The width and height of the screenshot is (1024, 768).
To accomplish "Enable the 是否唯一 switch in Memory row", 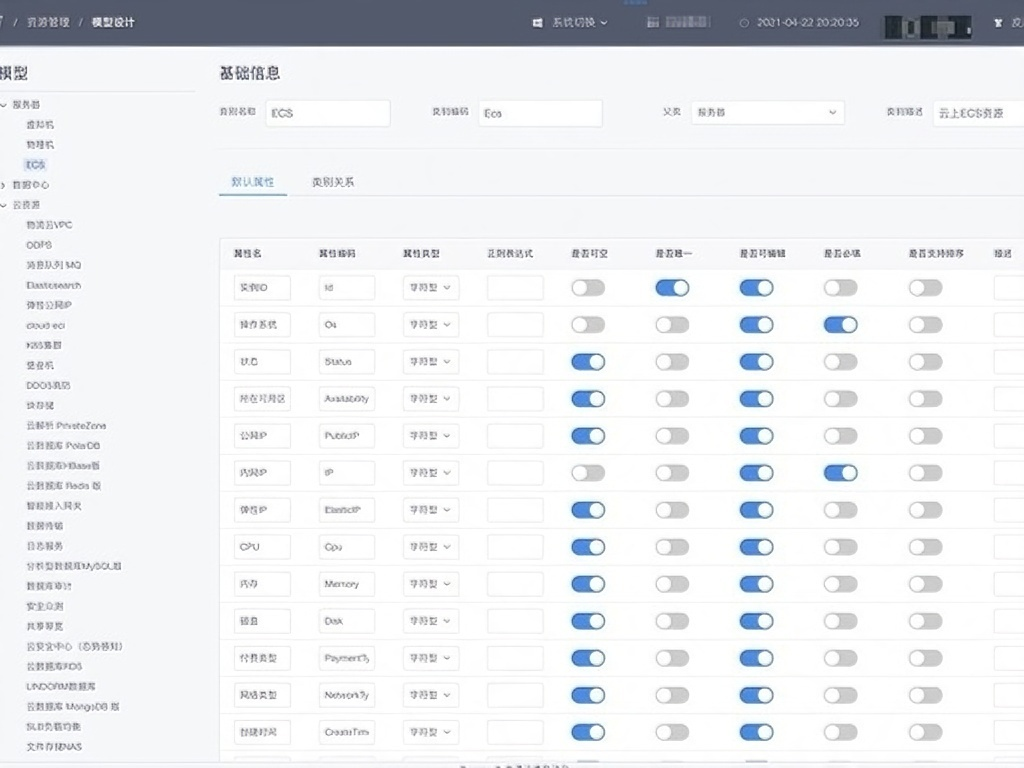I will (x=672, y=584).
